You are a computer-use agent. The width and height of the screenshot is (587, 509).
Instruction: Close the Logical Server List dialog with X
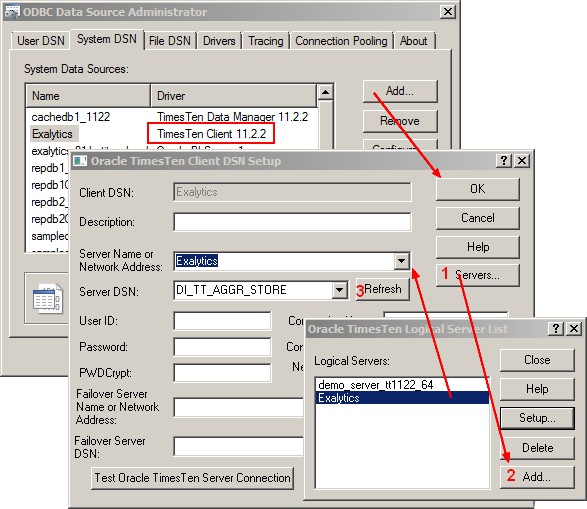(574, 329)
